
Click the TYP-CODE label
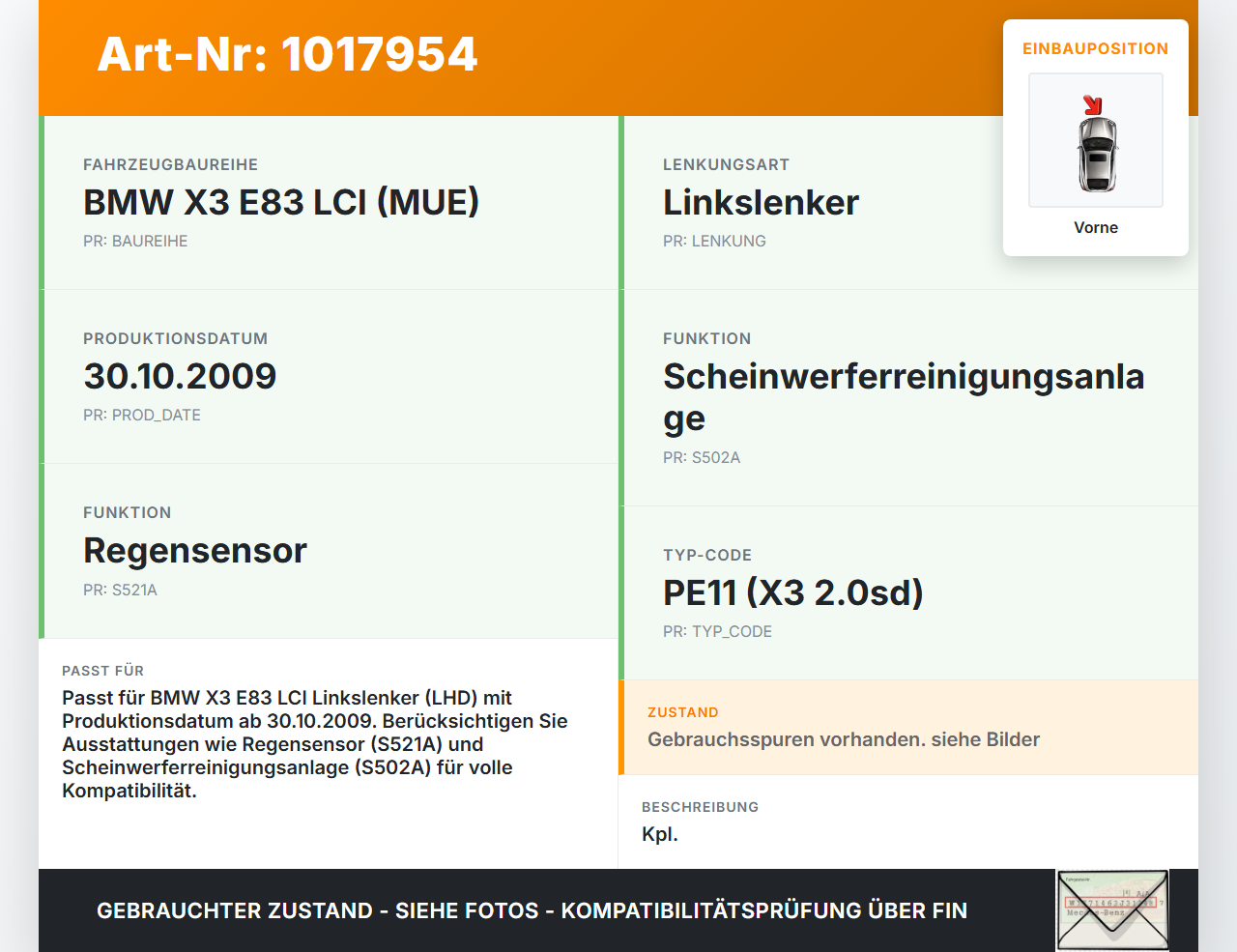pyautogui.click(x=707, y=555)
